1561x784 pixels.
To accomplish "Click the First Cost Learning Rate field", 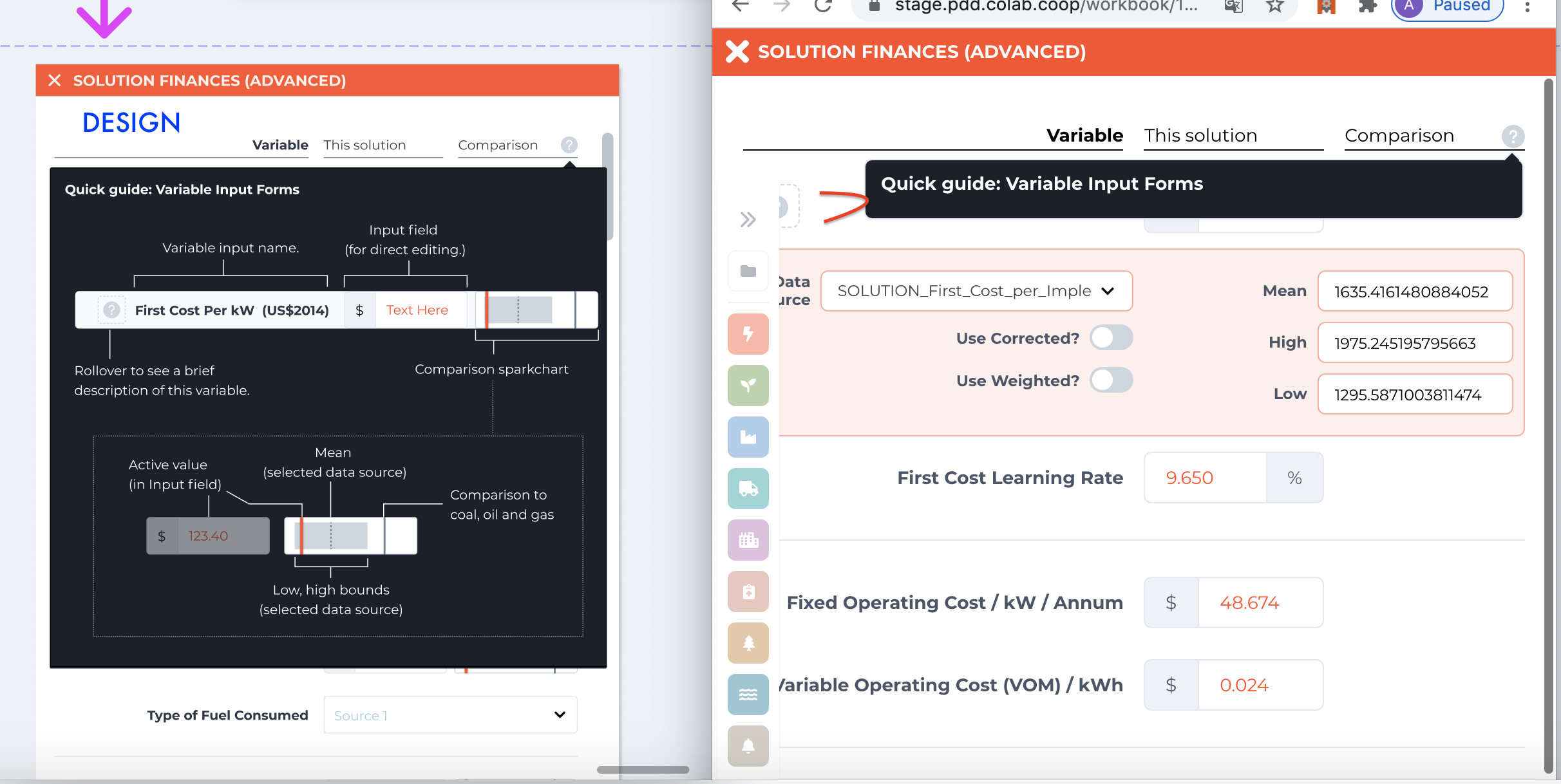I will 1204,478.
